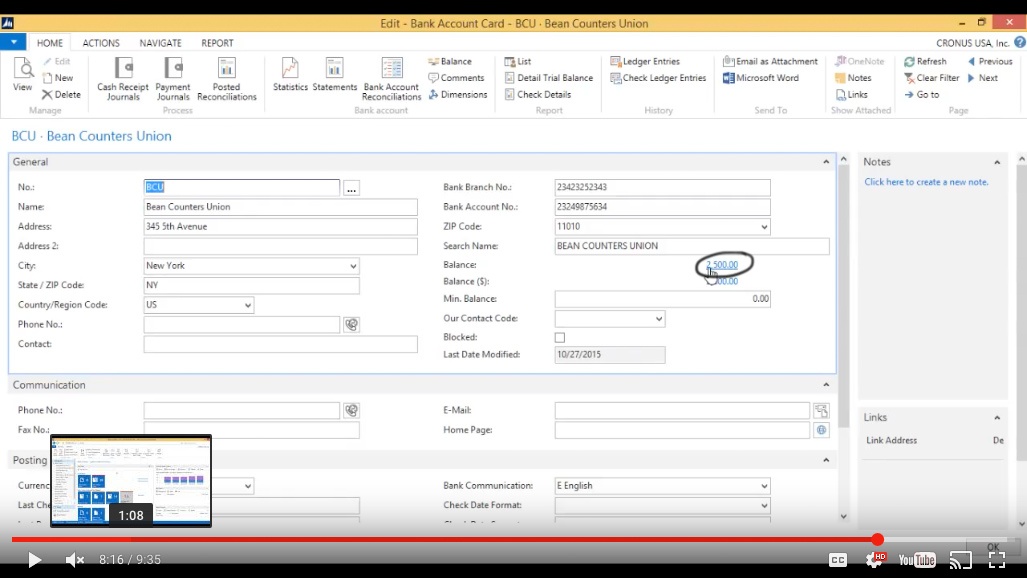1027x578 pixels.
Task: Click into the Min. Balance field
Action: 662,299
